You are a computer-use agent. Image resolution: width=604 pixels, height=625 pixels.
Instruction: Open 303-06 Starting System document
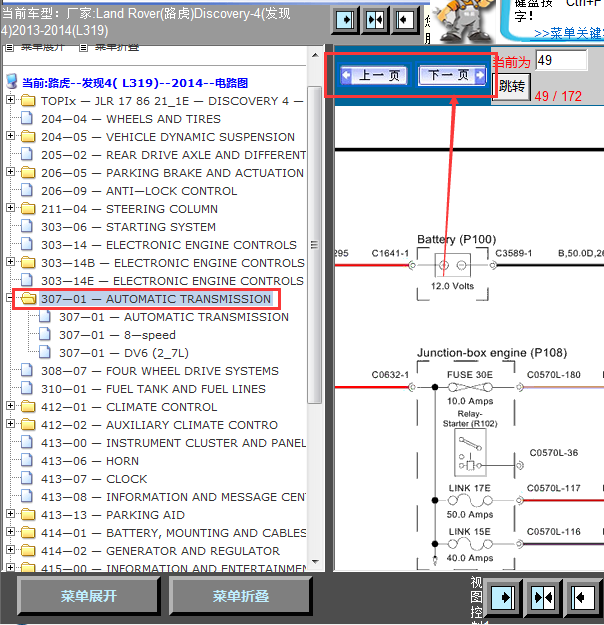[128, 227]
